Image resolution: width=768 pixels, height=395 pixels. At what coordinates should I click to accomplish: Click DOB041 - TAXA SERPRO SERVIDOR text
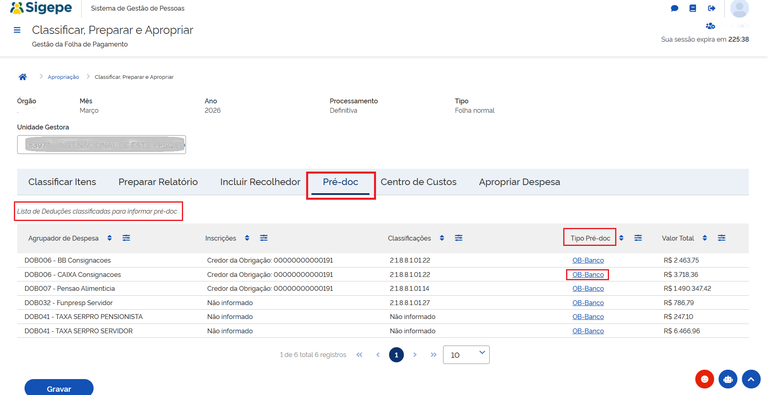(x=78, y=331)
